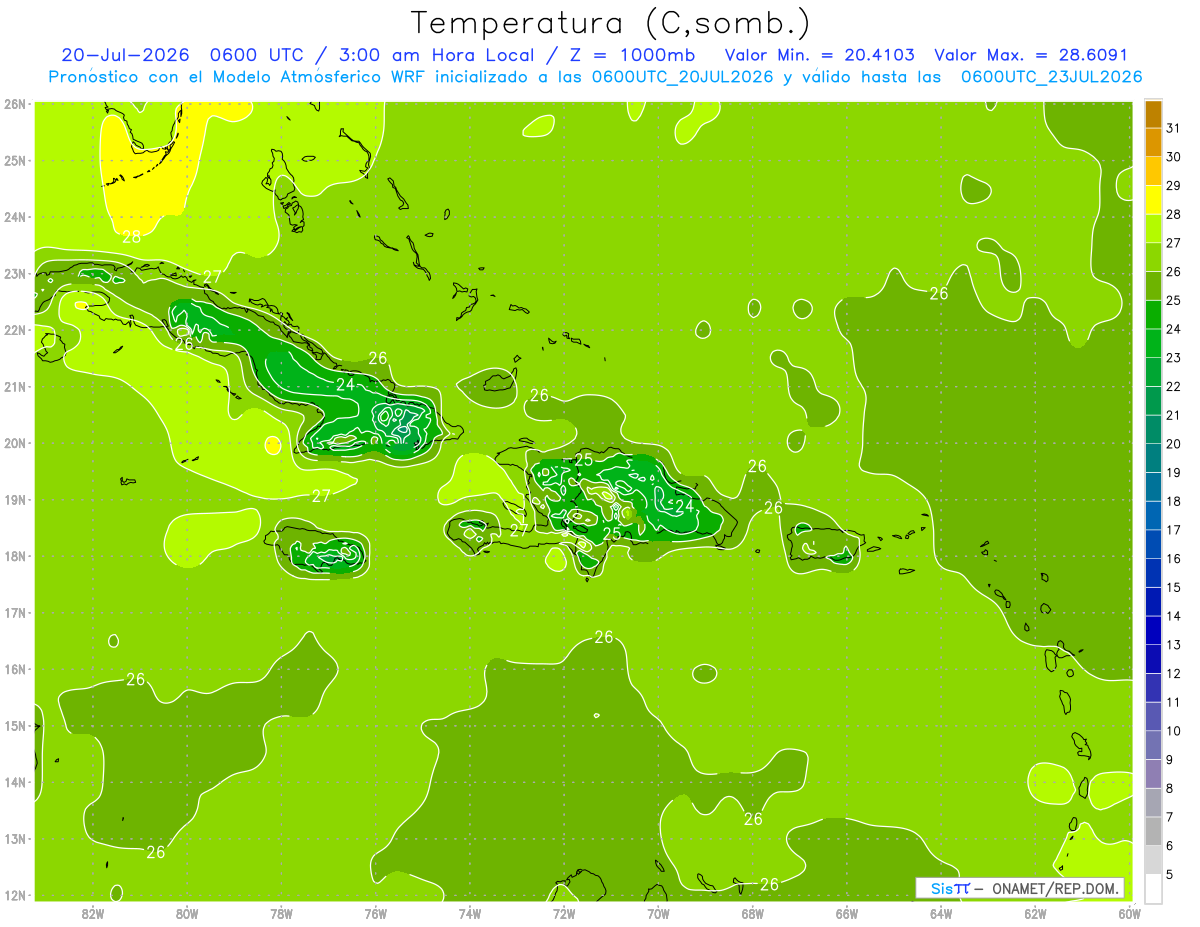1200x927 pixels.
Task: Click the color bar label '5'
Action: [x=1171, y=874]
